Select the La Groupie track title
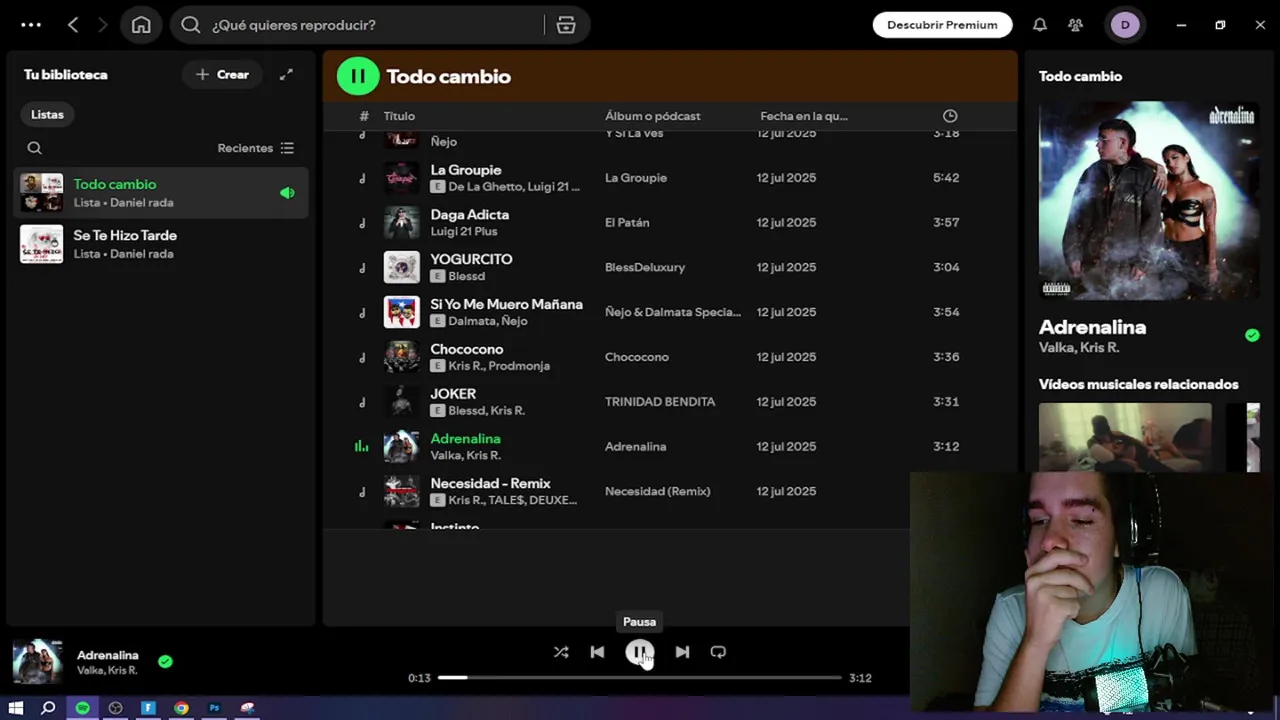The width and height of the screenshot is (1280, 720). (466, 170)
